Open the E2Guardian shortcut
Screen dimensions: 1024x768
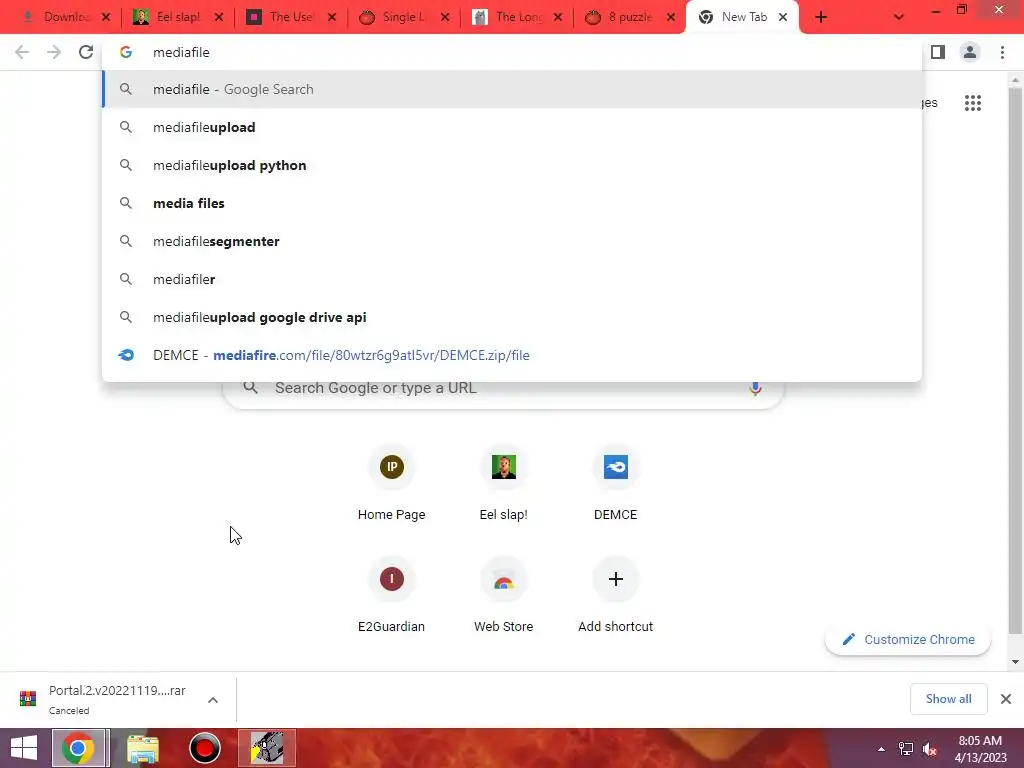391,595
